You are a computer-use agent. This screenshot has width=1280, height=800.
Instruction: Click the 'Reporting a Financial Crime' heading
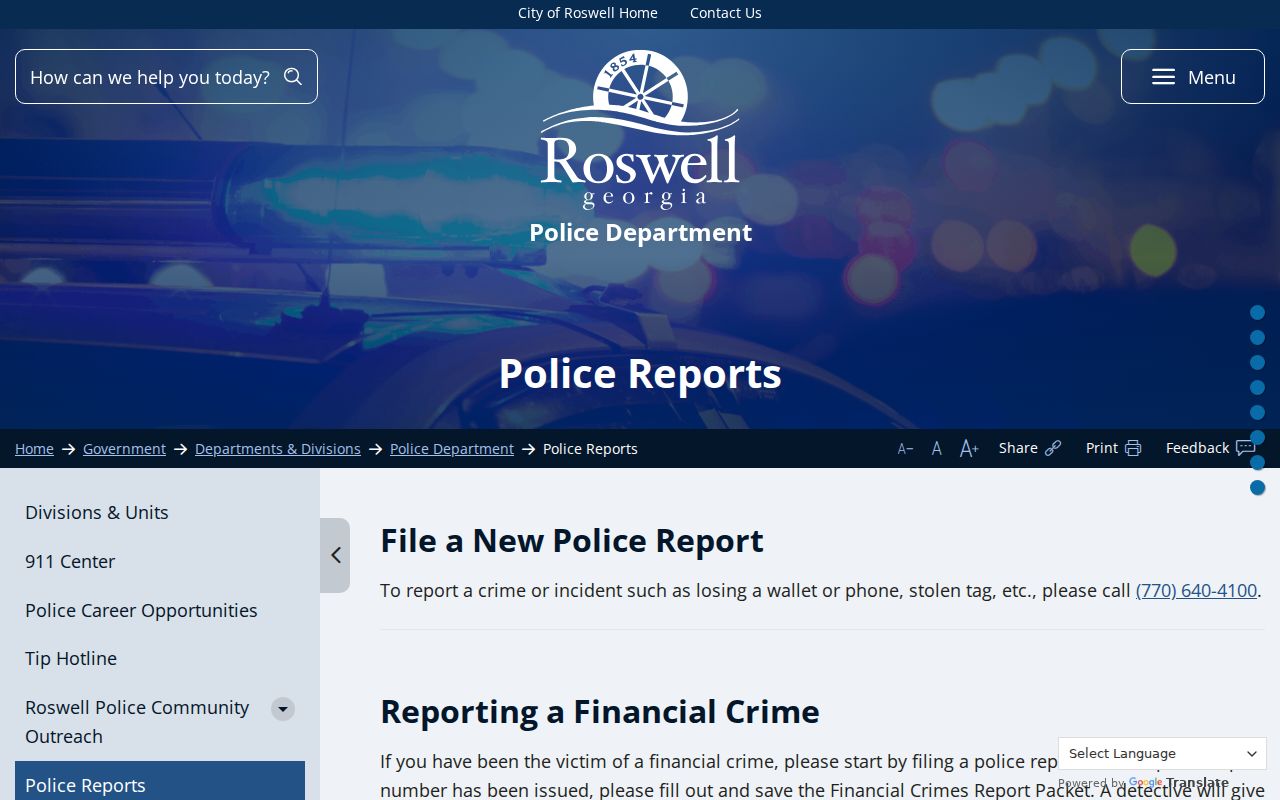tap(600, 711)
